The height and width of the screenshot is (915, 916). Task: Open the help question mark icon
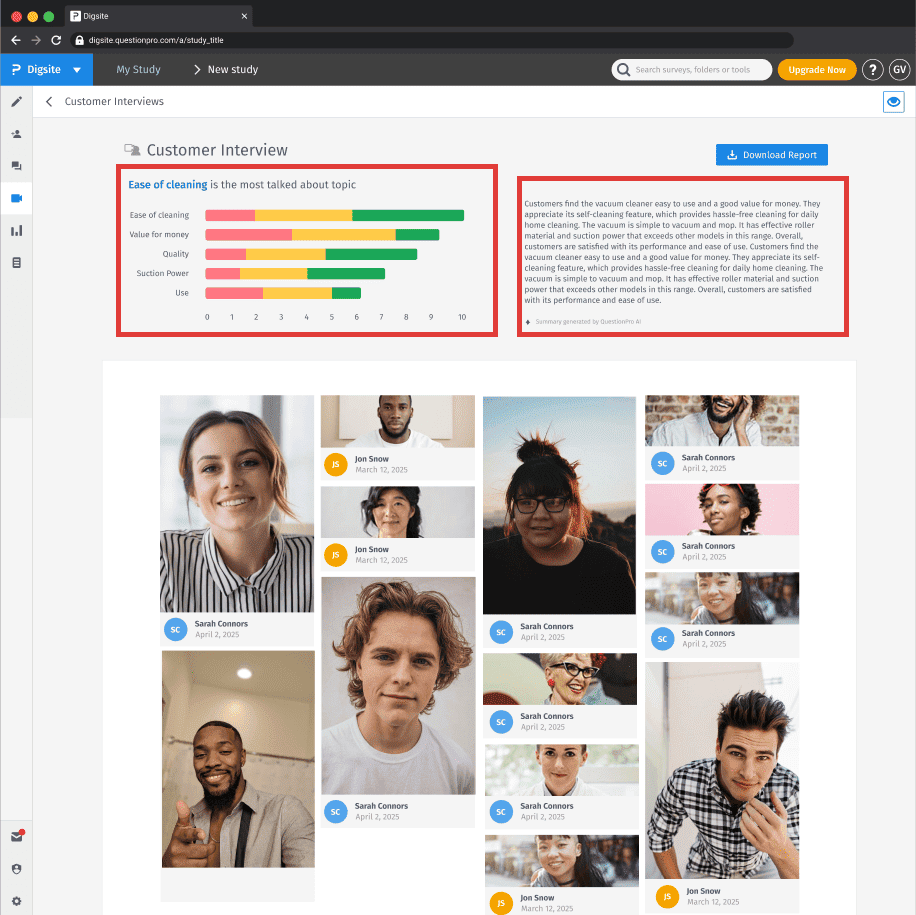click(872, 69)
